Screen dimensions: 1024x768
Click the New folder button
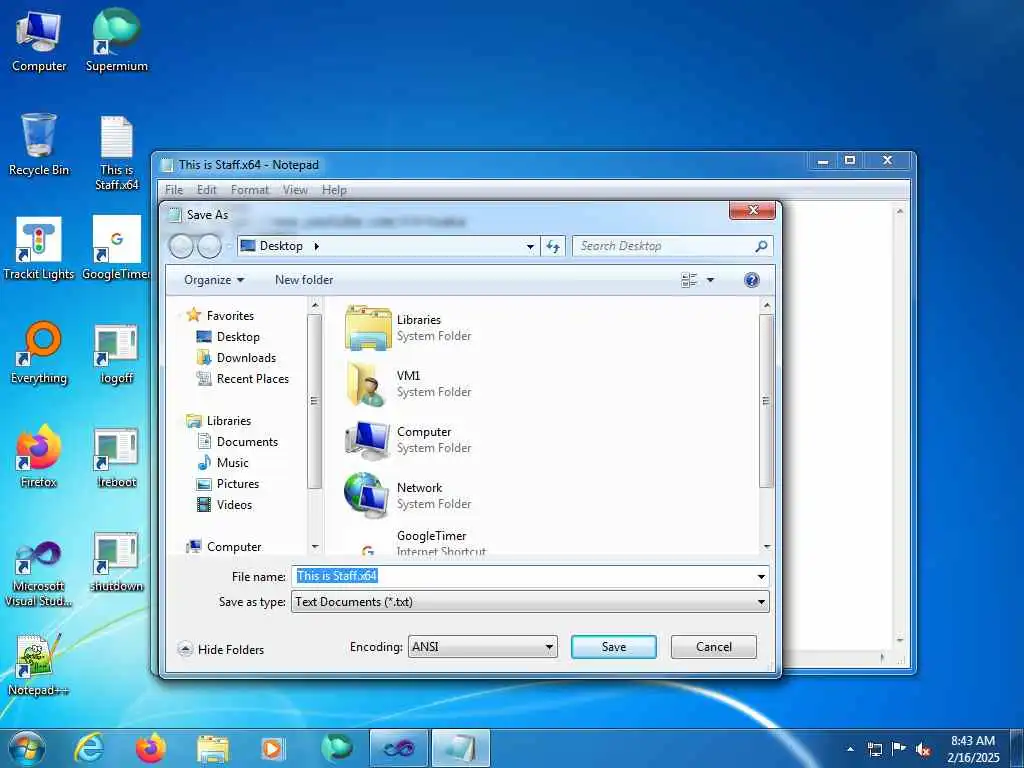pos(304,280)
